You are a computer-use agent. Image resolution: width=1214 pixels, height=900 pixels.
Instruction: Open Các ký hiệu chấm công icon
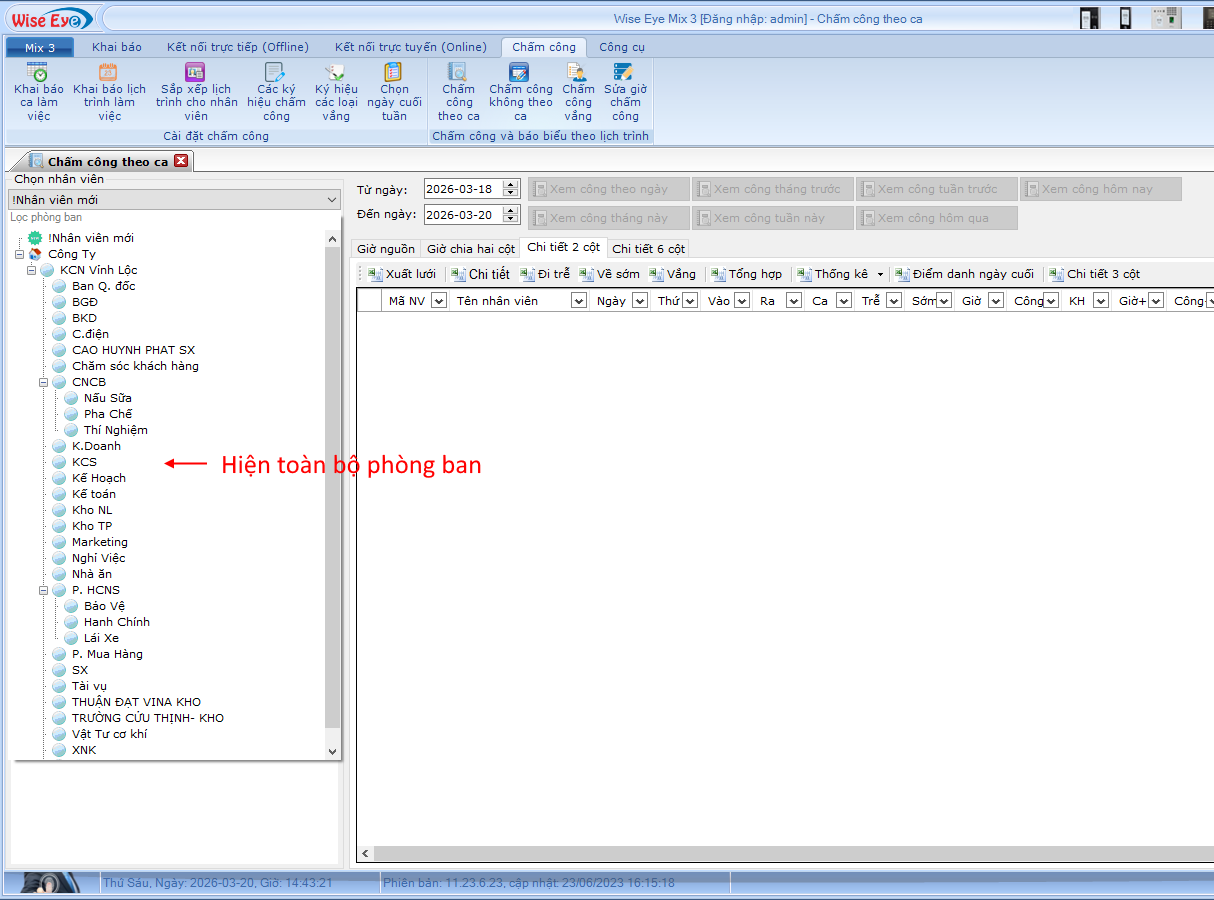276,73
